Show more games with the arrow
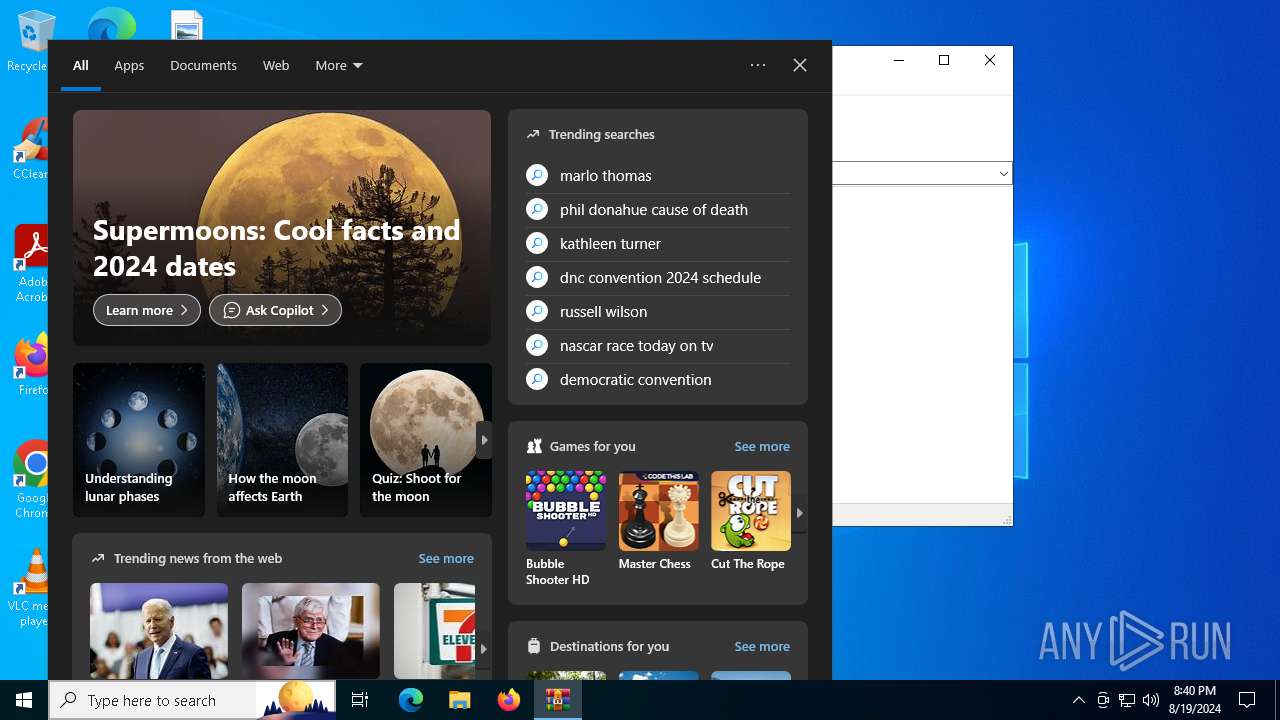Image resolution: width=1280 pixels, height=720 pixels. (x=799, y=513)
